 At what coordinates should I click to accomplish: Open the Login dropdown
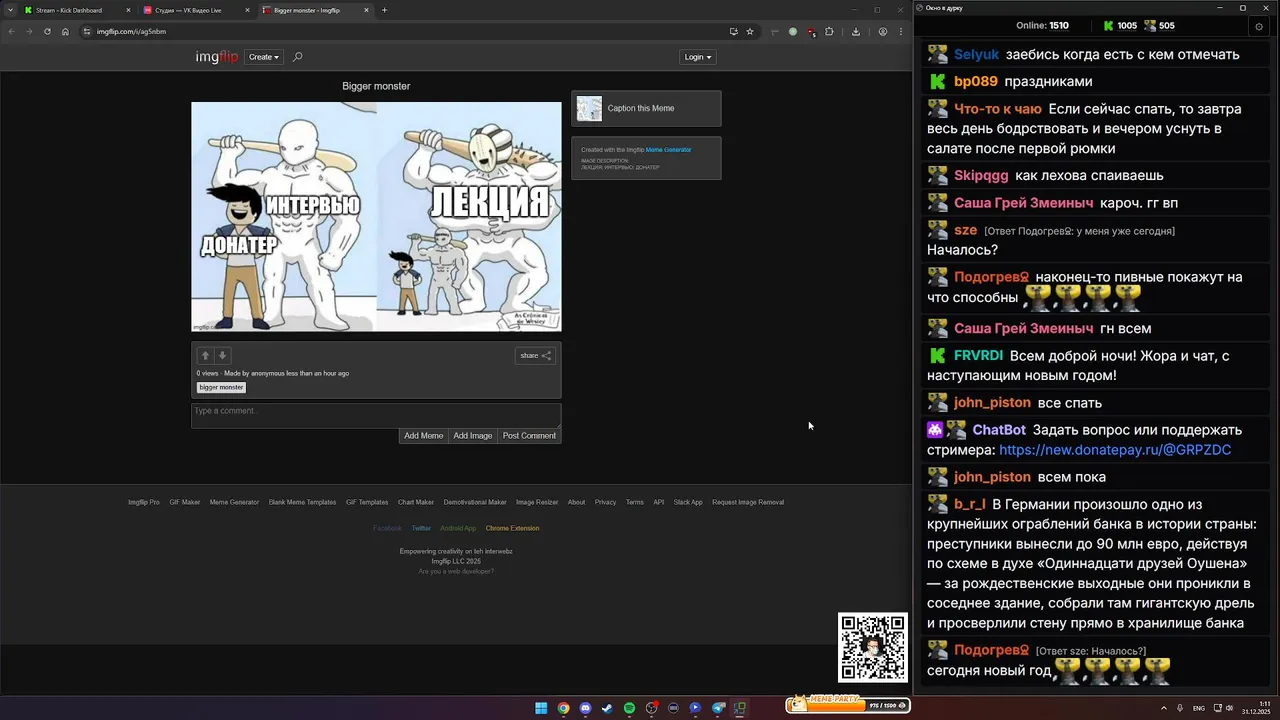tap(698, 57)
